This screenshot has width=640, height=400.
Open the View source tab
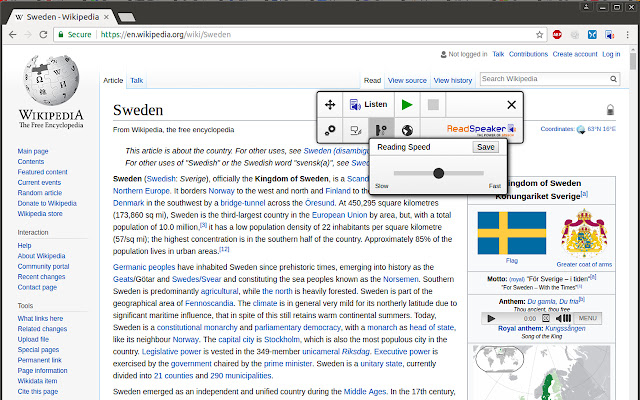coord(407,80)
